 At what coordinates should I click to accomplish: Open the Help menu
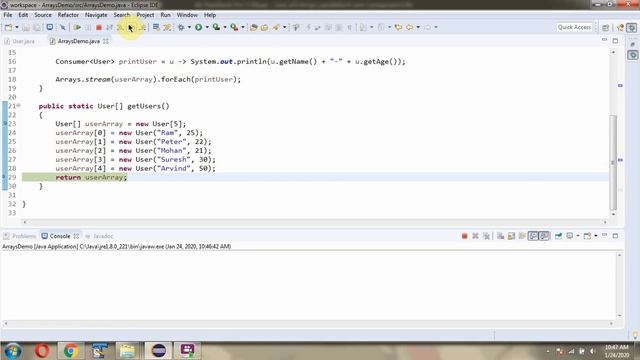(x=210, y=15)
